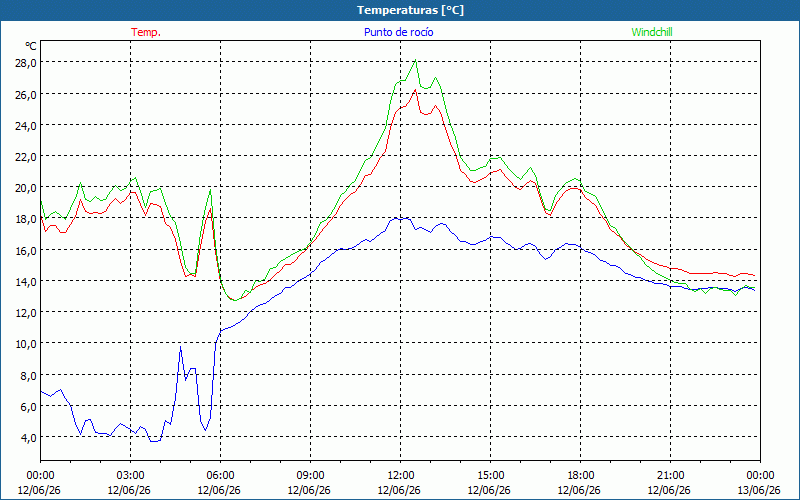Viewport: 800px width, 500px height.
Task: Click the 18:00 time axis label
Action: 580,476
